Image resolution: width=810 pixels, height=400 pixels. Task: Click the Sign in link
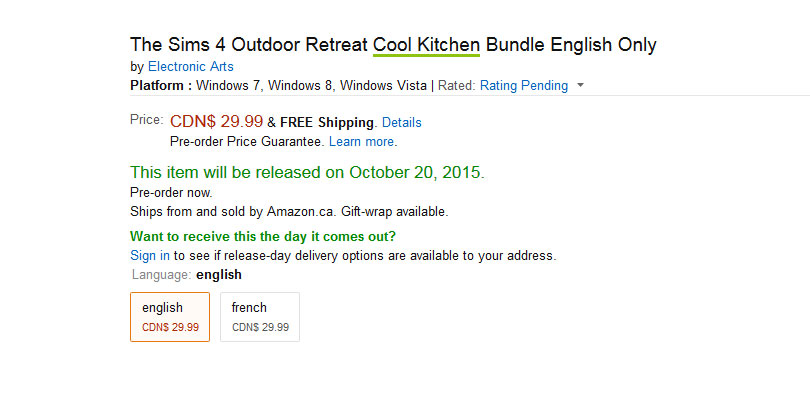(150, 255)
